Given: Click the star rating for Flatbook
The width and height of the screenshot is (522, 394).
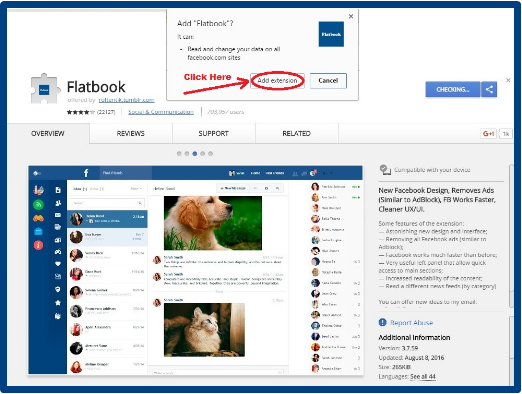Looking at the screenshot, I should pos(81,112).
